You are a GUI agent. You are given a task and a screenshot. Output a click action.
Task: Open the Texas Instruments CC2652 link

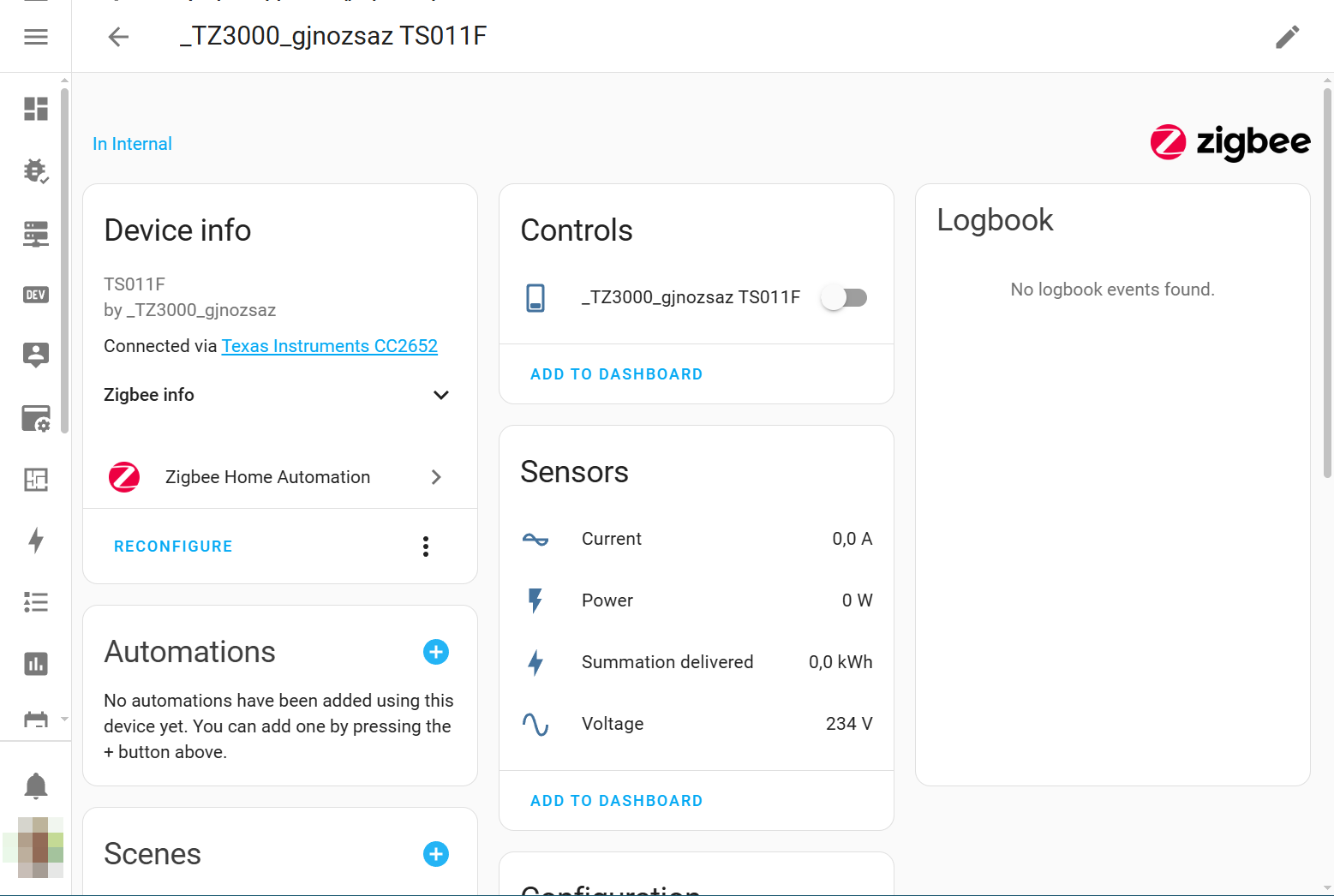(x=329, y=346)
